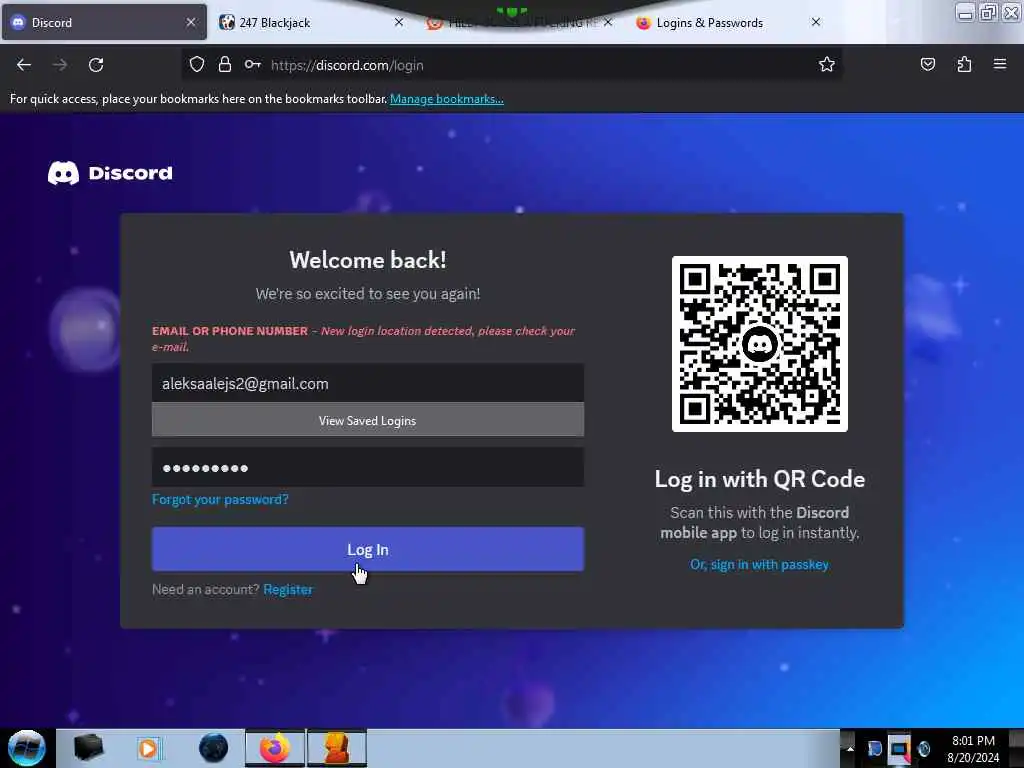The image size is (1024, 768).
Task: Open tracking protection shield icon
Action: (197, 65)
